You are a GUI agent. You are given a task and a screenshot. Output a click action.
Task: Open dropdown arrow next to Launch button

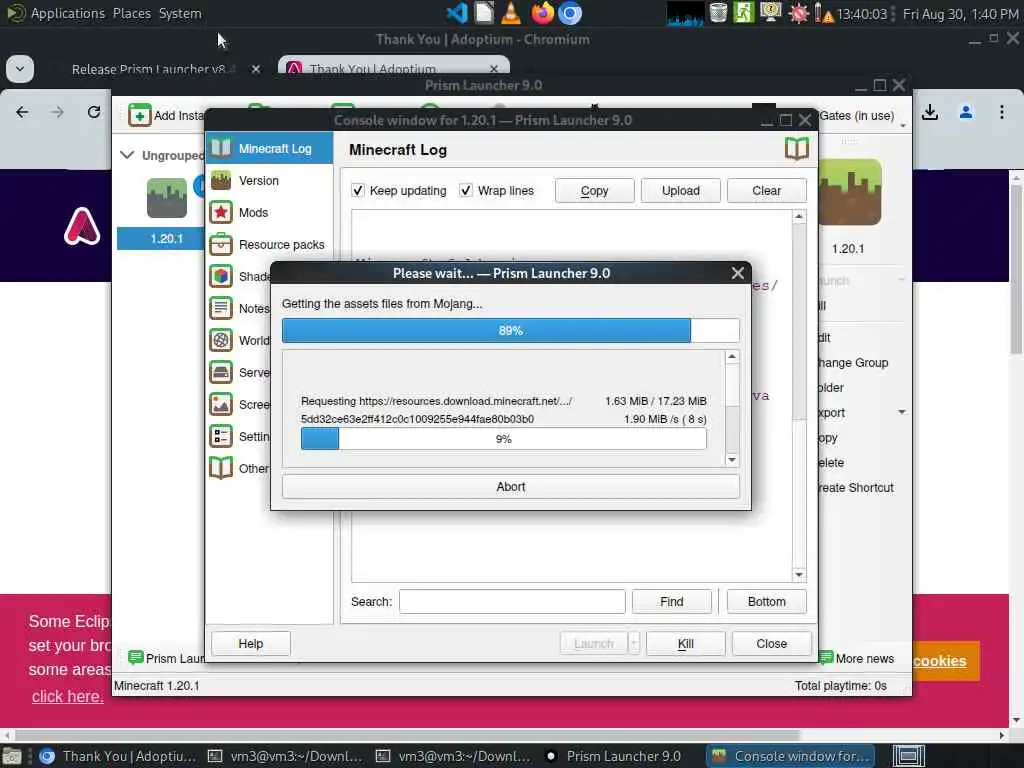click(633, 643)
